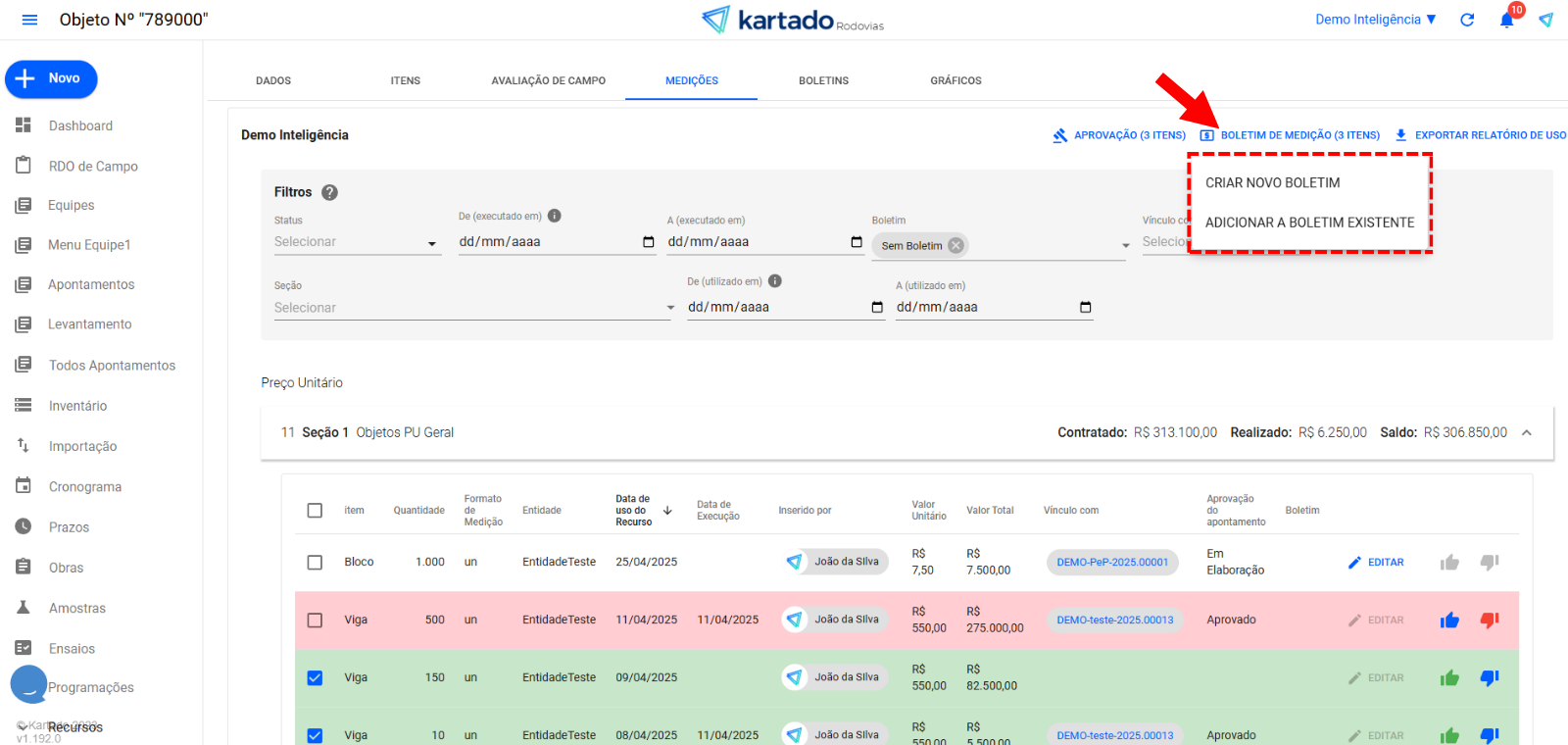Click the blue Novo button
This screenshot has height=745, width=1568.
coord(51,78)
